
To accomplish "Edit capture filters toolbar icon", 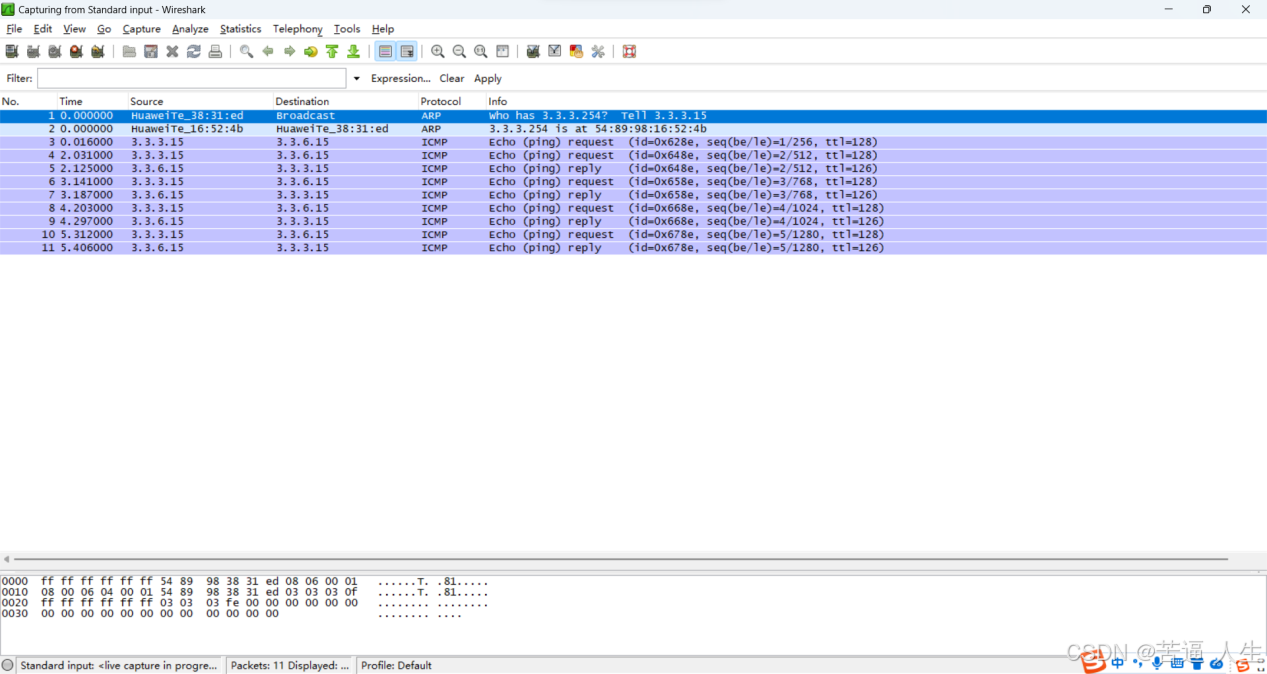I will (x=533, y=51).
